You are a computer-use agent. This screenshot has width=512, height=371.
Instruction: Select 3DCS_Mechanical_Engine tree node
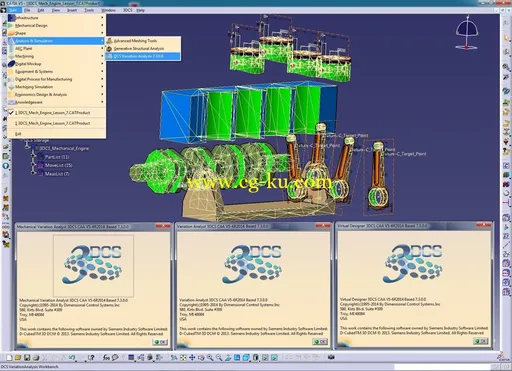(x=64, y=148)
